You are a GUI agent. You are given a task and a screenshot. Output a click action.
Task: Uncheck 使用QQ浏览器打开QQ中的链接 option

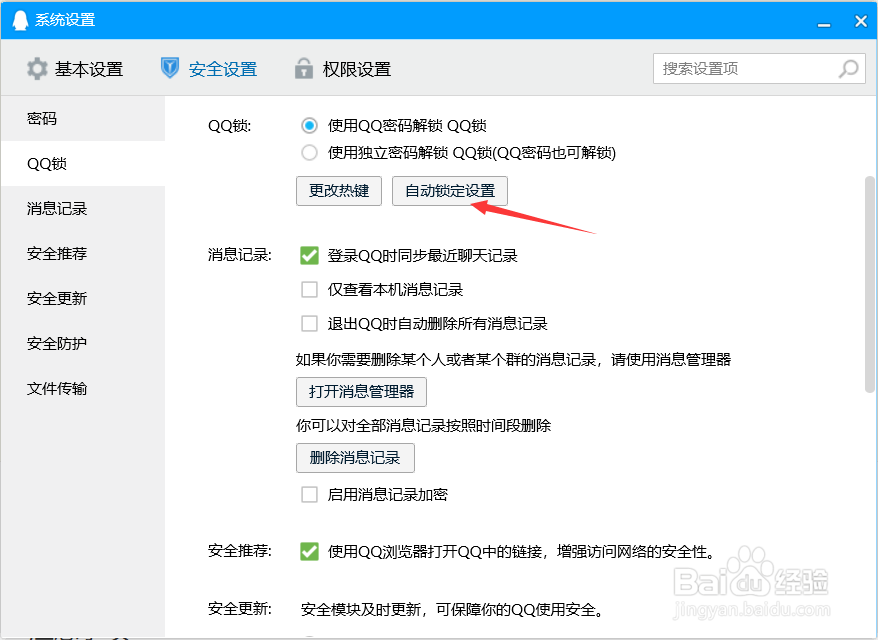(x=309, y=552)
